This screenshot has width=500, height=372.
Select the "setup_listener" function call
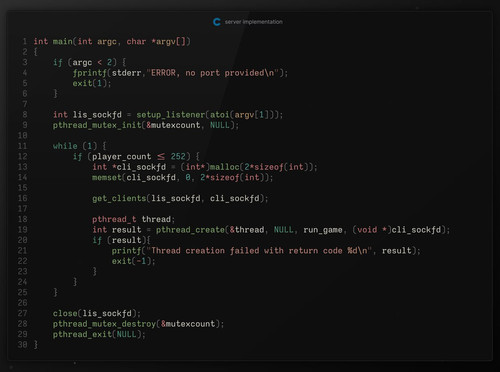[x=171, y=115]
